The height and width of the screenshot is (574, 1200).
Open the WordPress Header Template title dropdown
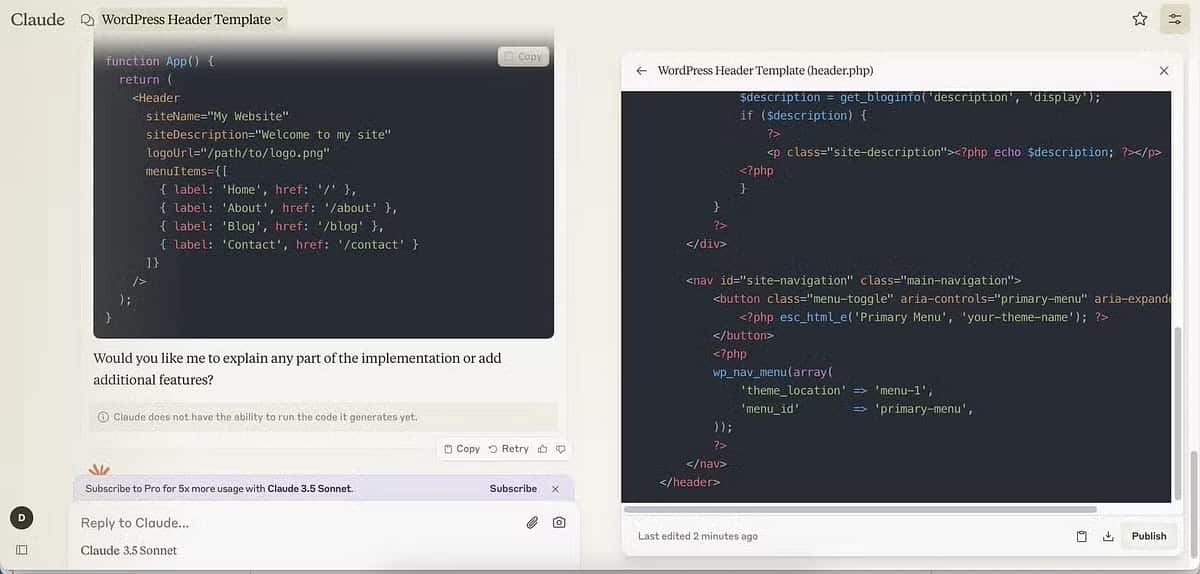[x=193, y=19]
